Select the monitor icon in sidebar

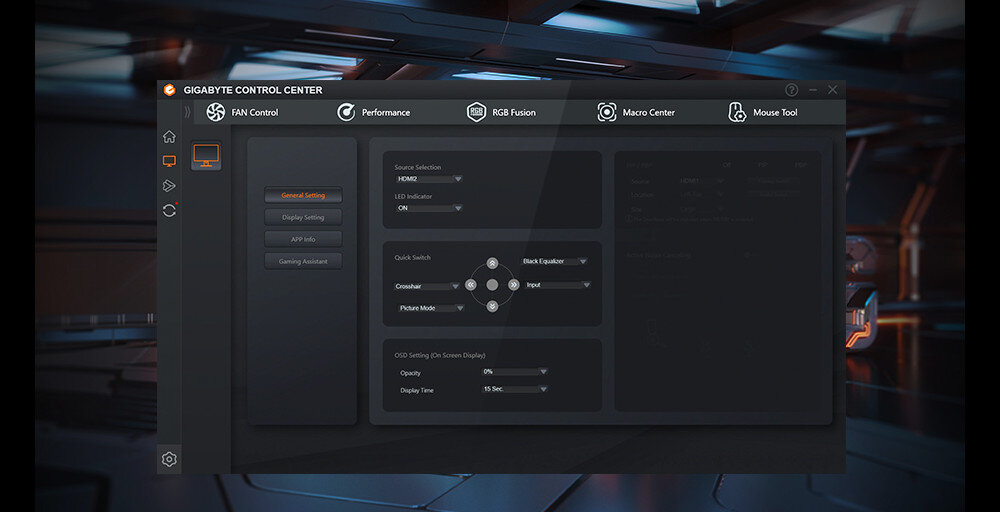(169, 161)
